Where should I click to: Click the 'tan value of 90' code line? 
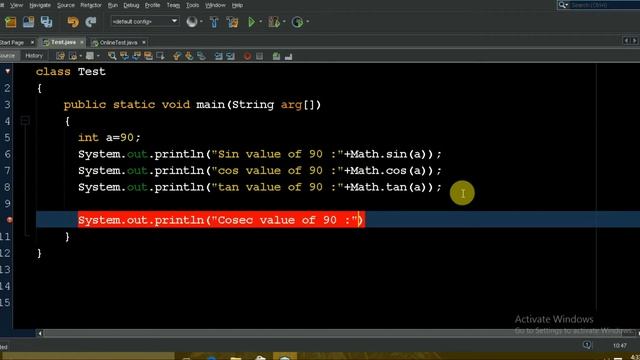(x=260, y=187)
